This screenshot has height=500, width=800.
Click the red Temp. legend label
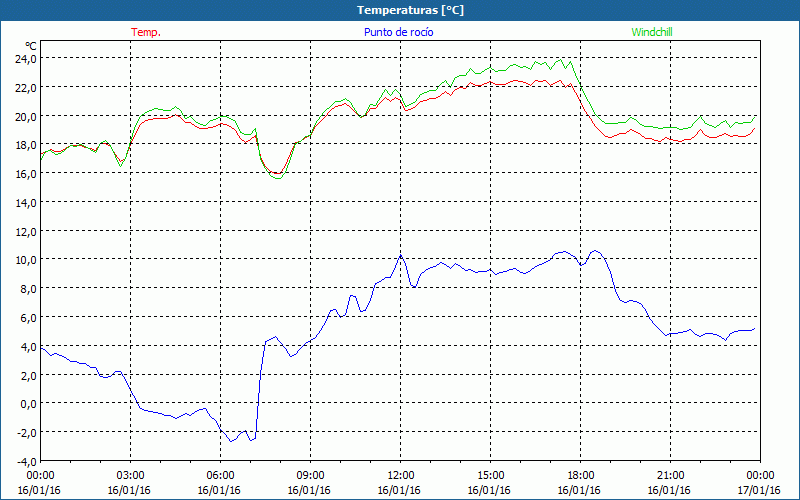(146, 32)
